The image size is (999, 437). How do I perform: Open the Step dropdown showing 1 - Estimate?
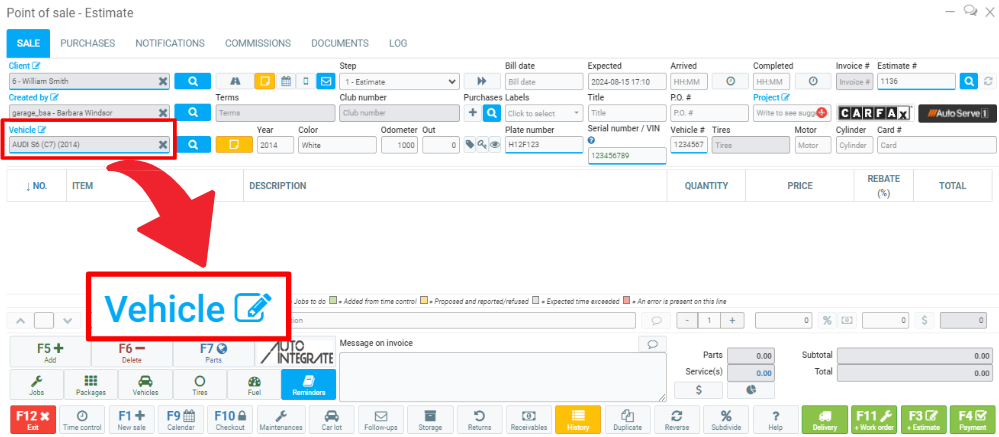[x=399, y=81]
